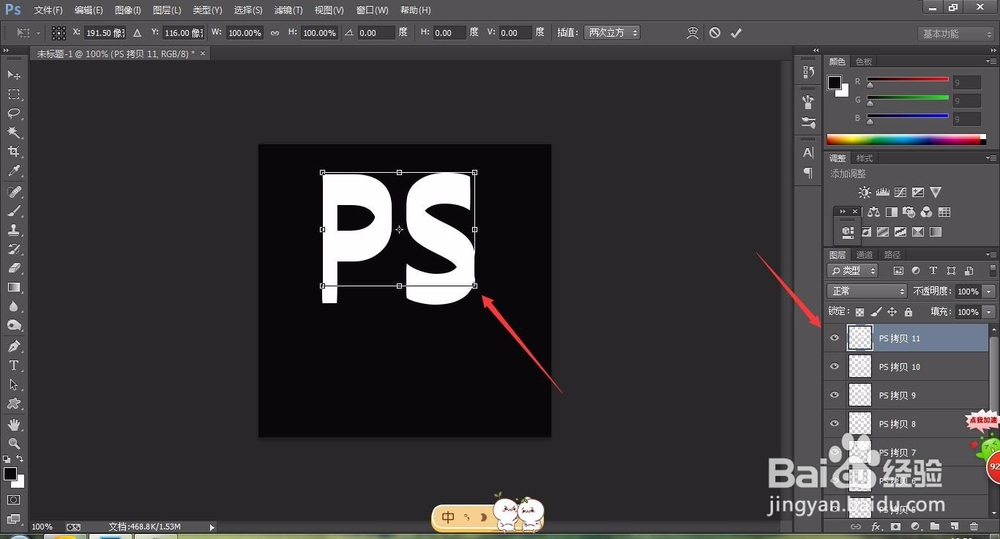Image resolution: width=1000 pixels, height=539 pixels.
Task: Select the Zoom tool
Action: coord(13,443)
